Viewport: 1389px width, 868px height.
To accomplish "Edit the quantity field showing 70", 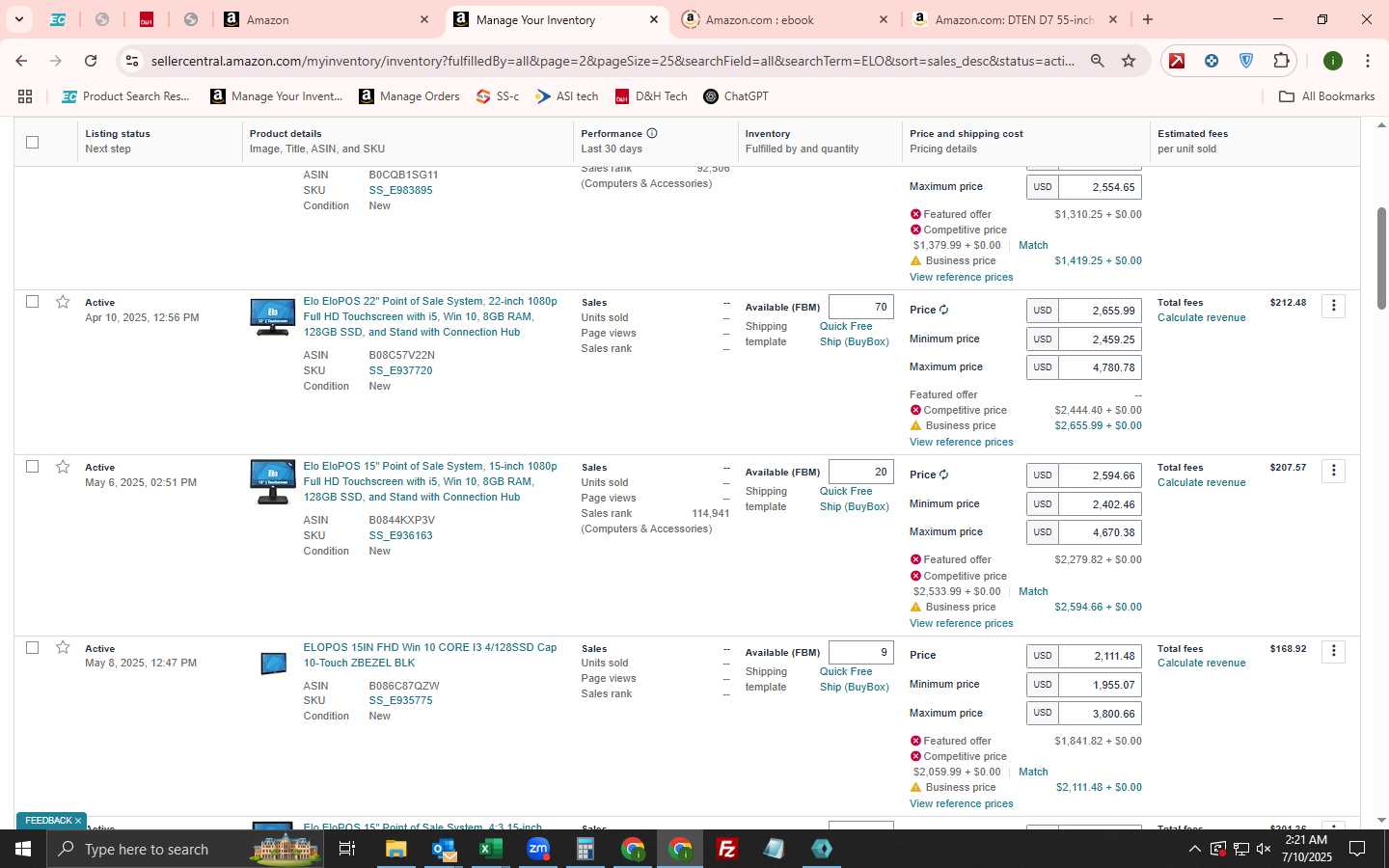I will (860, 307).
